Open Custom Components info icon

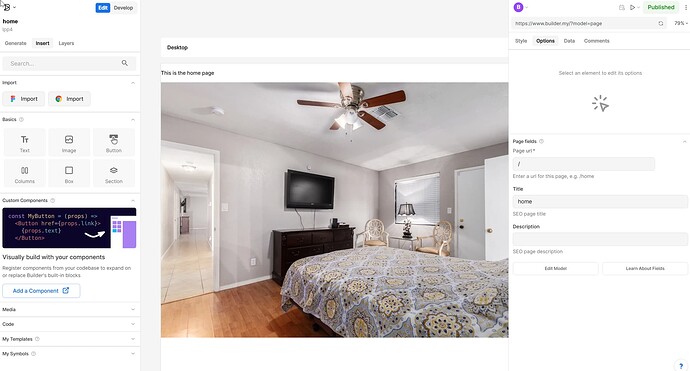pyautogui.click(x=53, y=200)
